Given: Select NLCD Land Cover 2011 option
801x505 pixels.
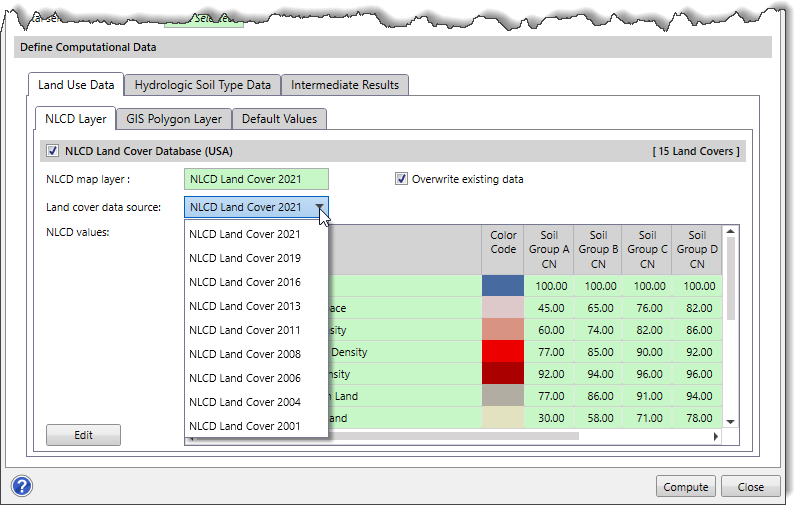Looking at the screenshot, I should [x=256, y=330].
